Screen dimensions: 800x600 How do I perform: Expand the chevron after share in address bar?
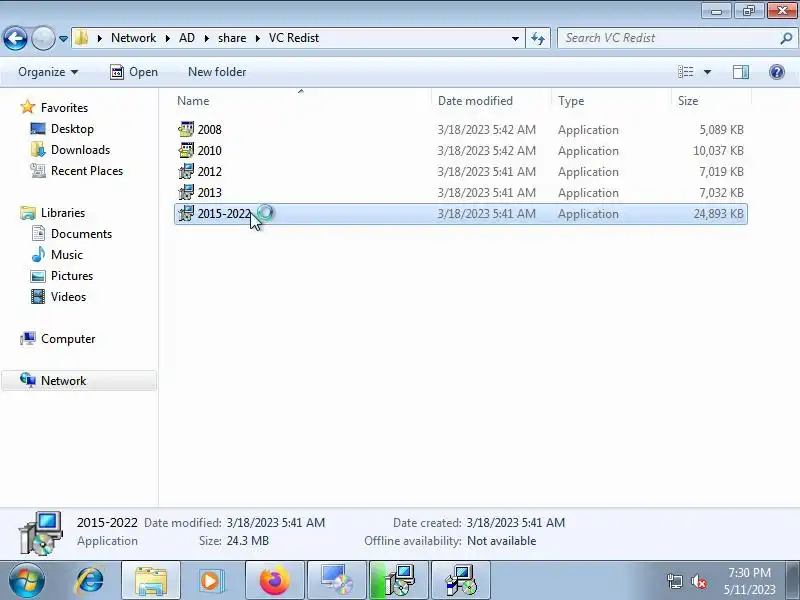point(258,38)
